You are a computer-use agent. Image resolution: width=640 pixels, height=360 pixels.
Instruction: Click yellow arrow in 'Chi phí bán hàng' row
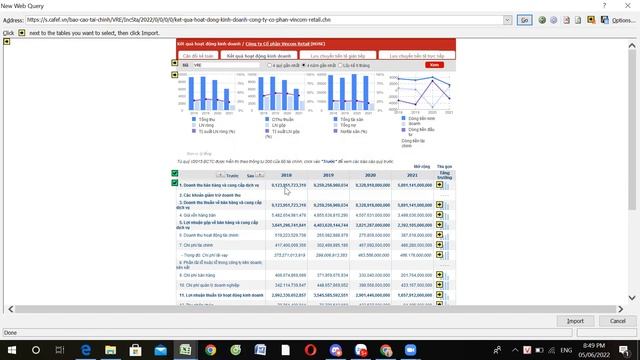pyautogui.click(x=439, y=275)
